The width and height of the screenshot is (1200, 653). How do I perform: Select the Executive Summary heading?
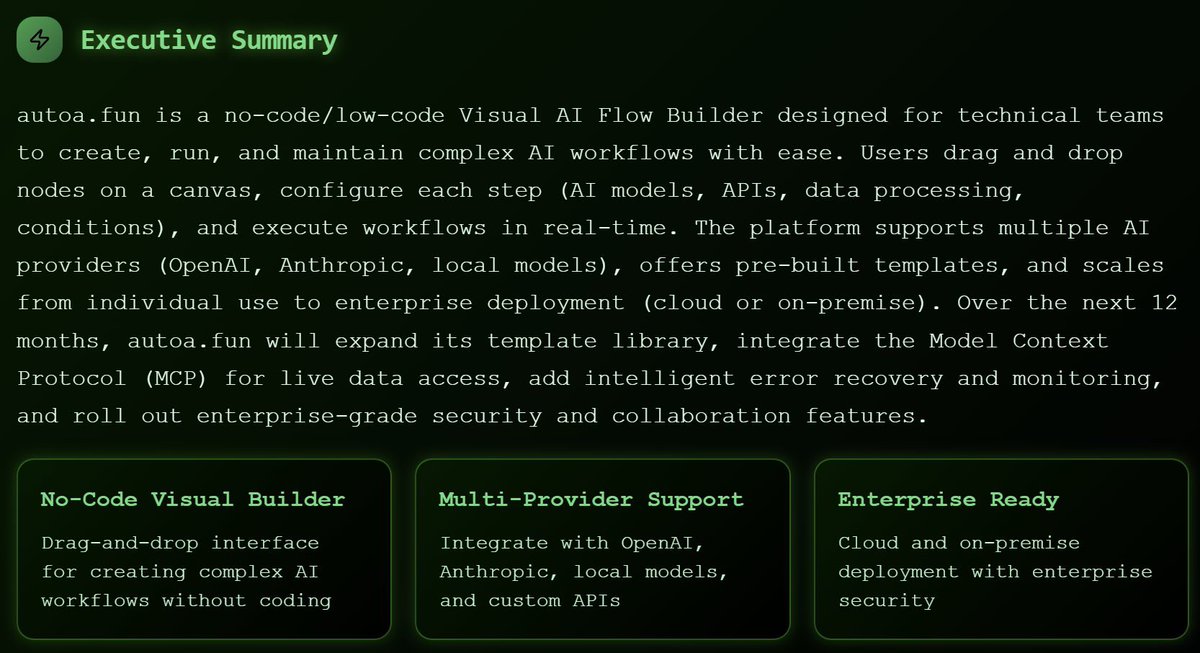pyautogui.click(x=209, y=41)
